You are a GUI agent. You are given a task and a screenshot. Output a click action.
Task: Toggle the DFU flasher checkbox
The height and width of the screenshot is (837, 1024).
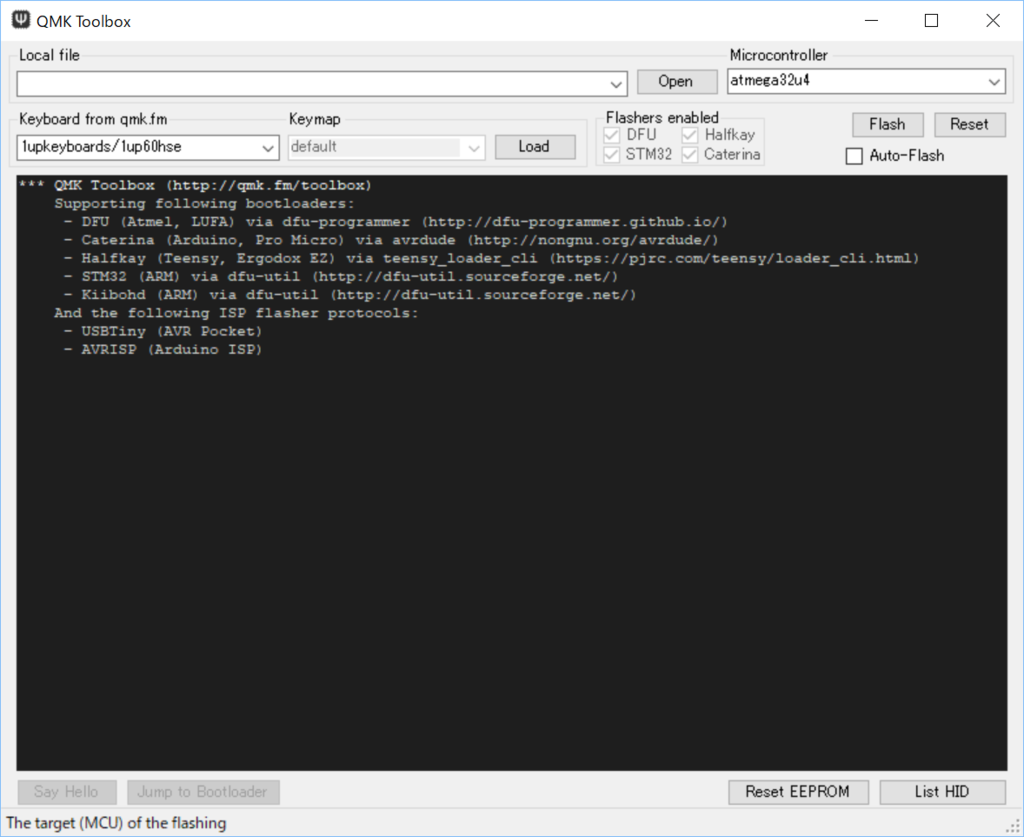point(611,135)
